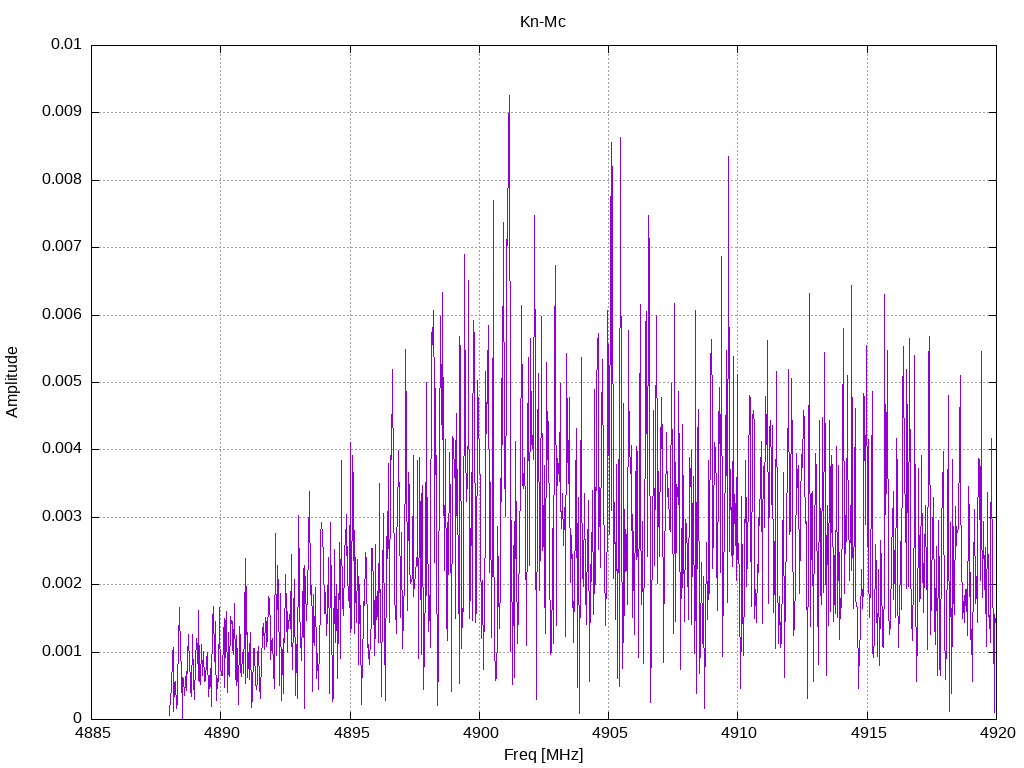Image resolution: width=1024 pixels, height=768 pixels.
Task: Click the tallest spectrum peak near 4901 MHz
Action: [509, 97]
